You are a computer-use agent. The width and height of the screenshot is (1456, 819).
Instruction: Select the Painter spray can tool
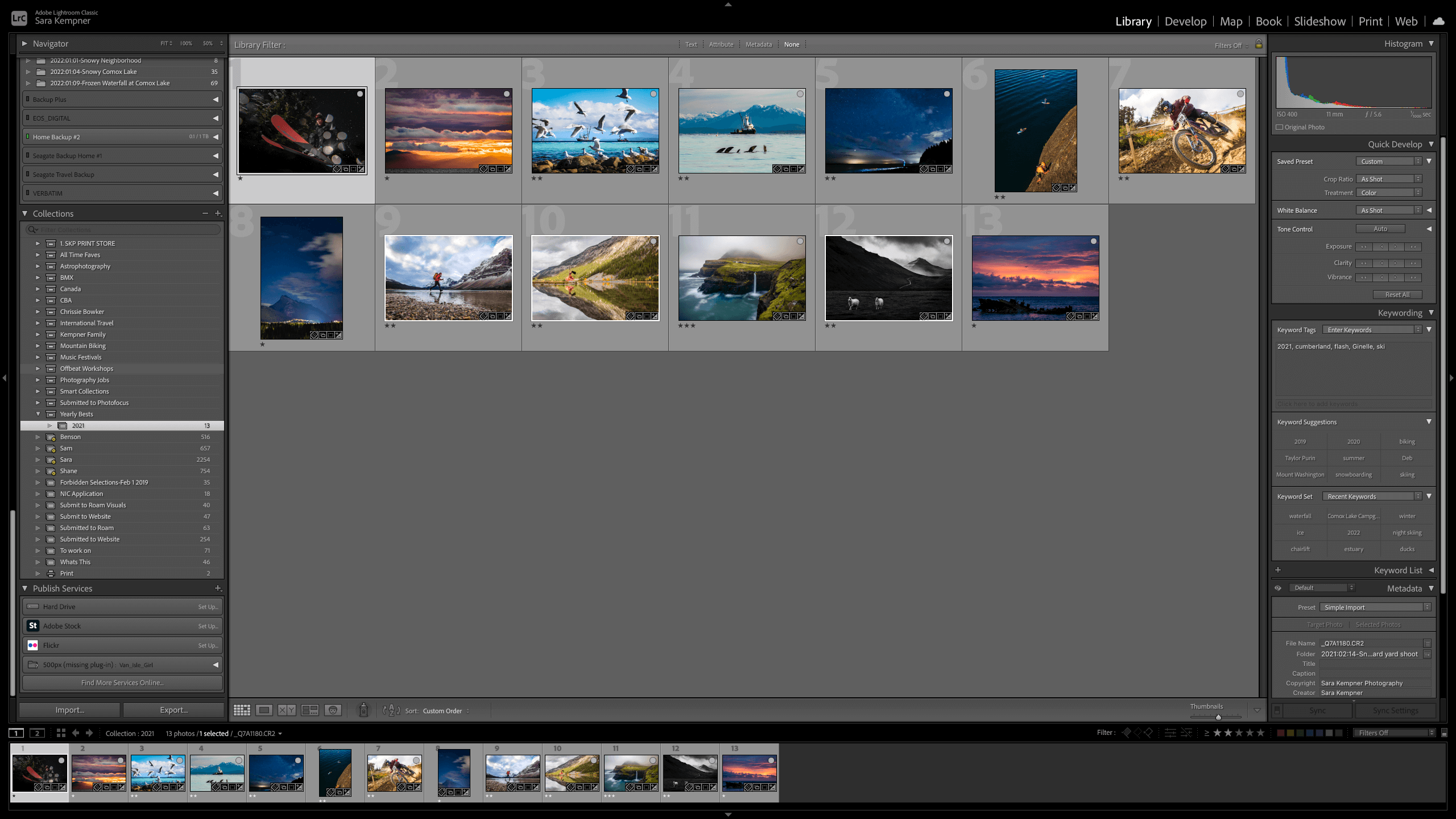[363, 710]
